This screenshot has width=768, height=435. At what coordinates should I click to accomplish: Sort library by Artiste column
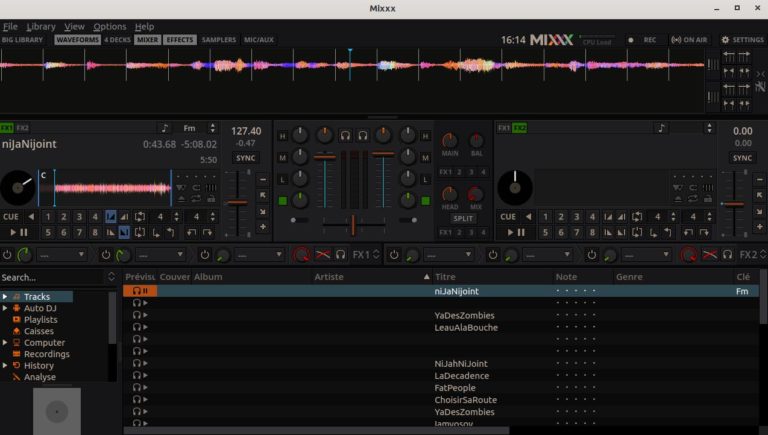pos(371,277)
